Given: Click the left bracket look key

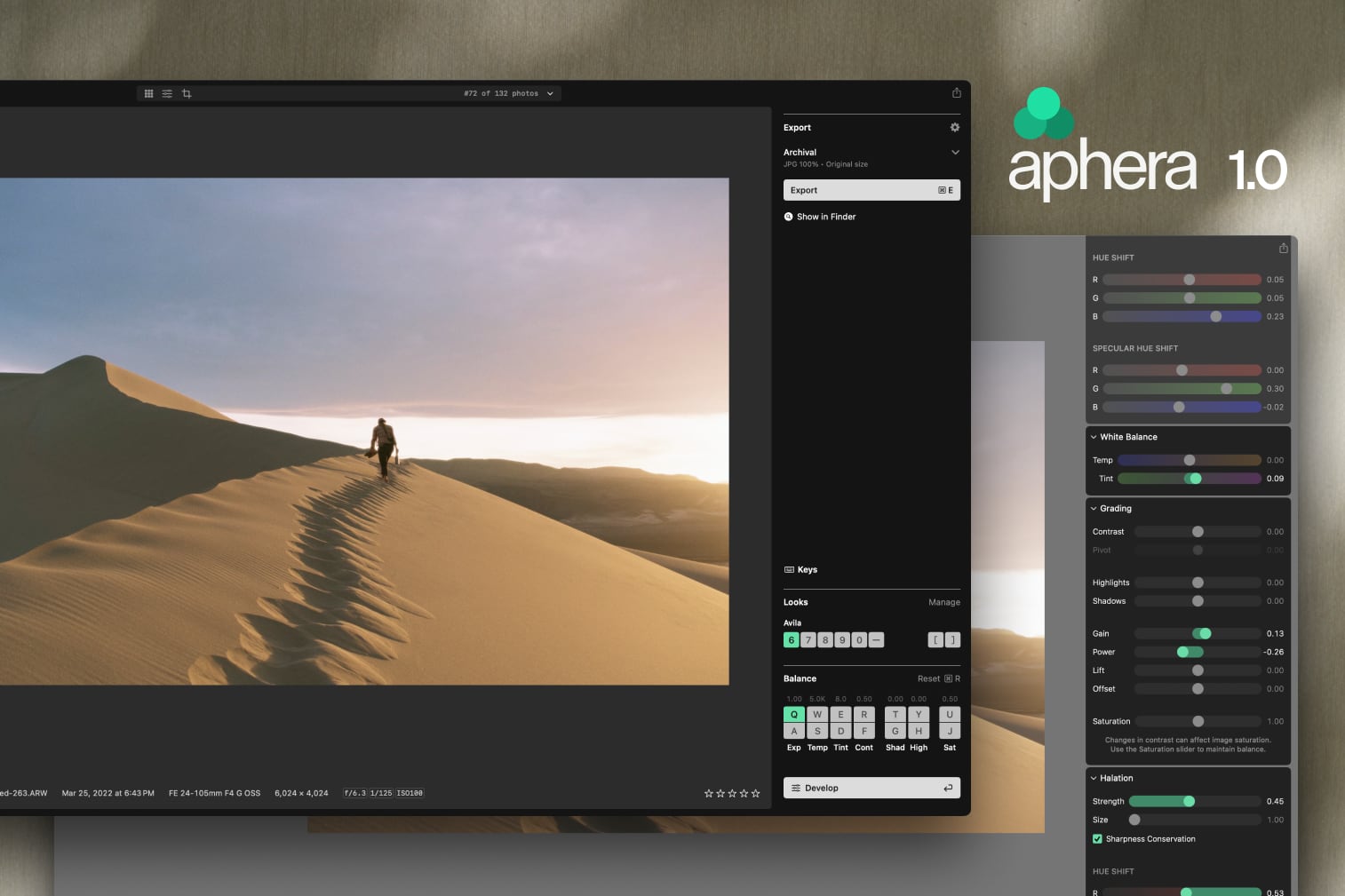Looking at the screenshot, I should pos(935,639).
